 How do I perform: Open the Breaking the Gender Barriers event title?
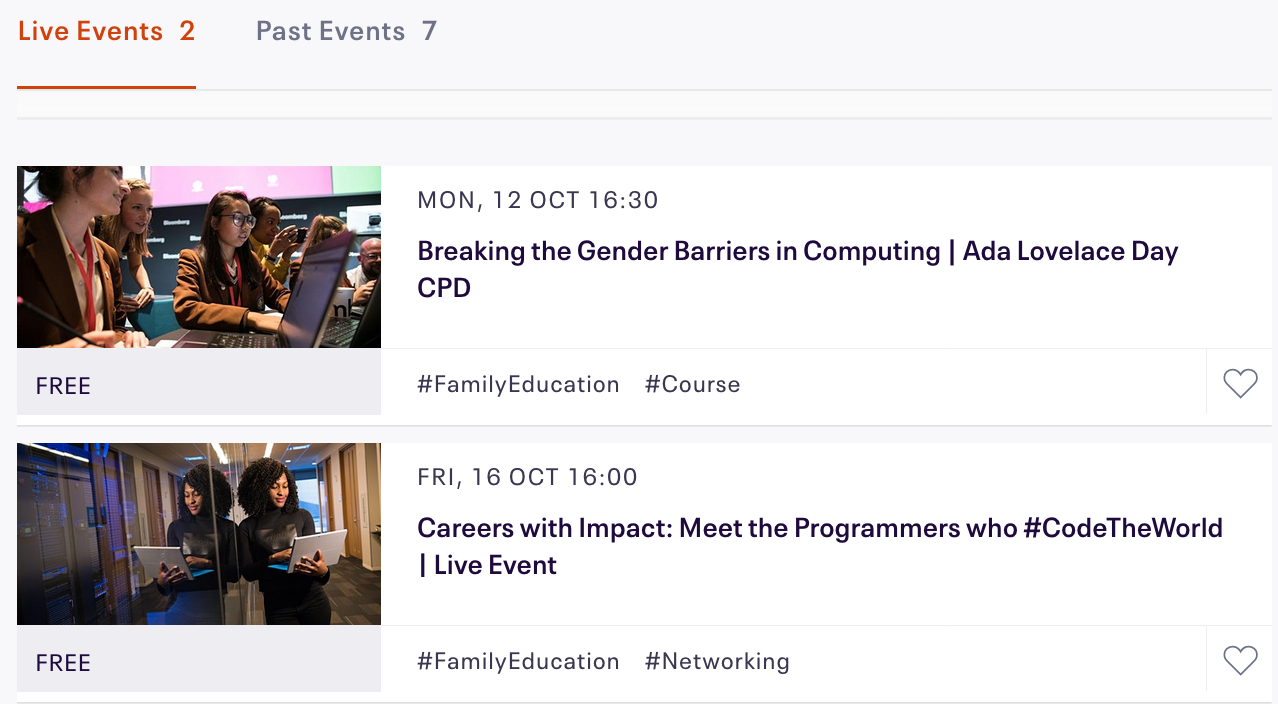coord(797,251)
